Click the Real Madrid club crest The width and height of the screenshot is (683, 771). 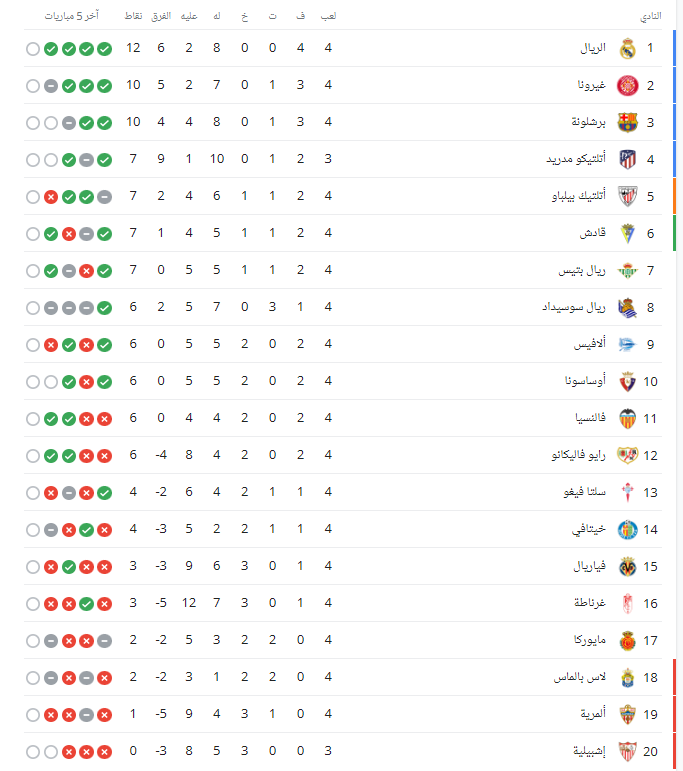pyautogui.click(x=627, y=49)
